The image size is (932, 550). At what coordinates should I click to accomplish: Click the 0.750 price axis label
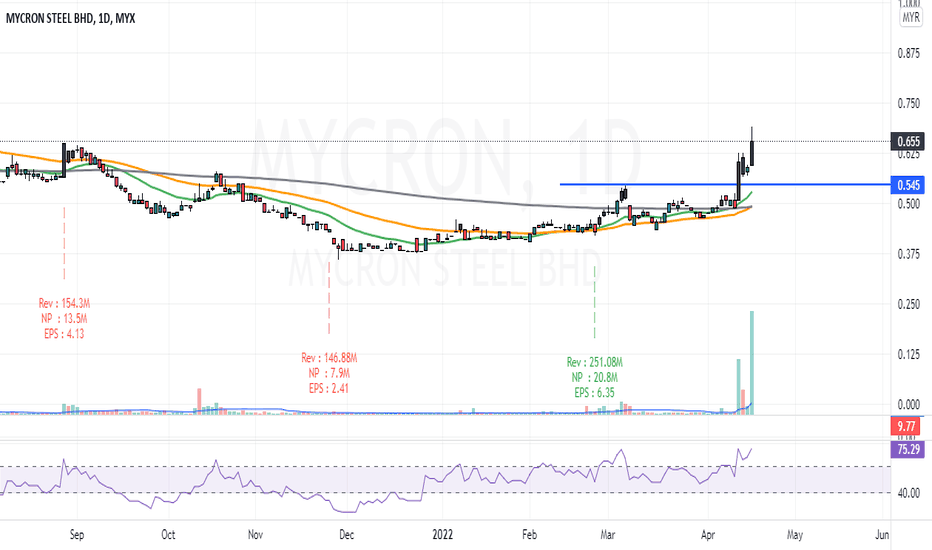coord(908,103)
